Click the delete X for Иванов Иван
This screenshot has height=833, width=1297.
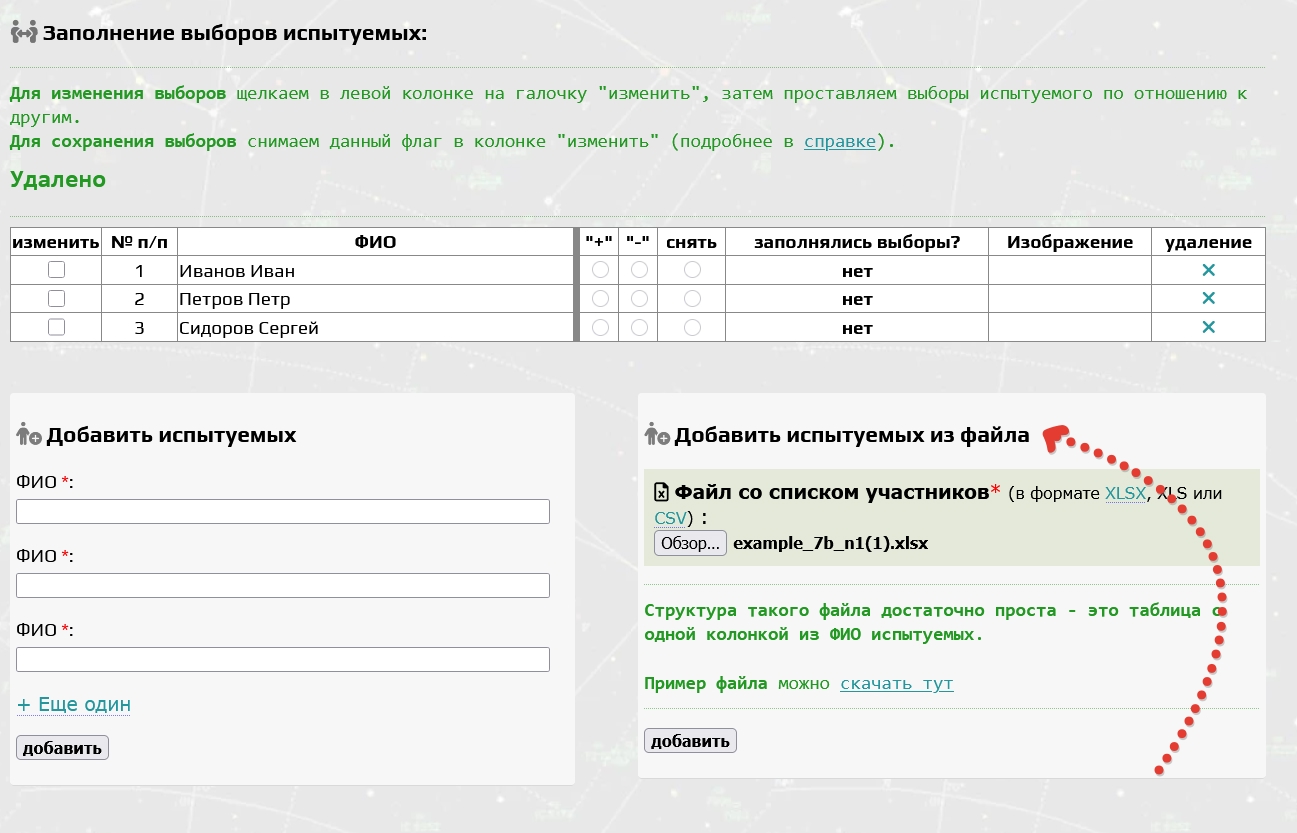[x=1208, y=270]
